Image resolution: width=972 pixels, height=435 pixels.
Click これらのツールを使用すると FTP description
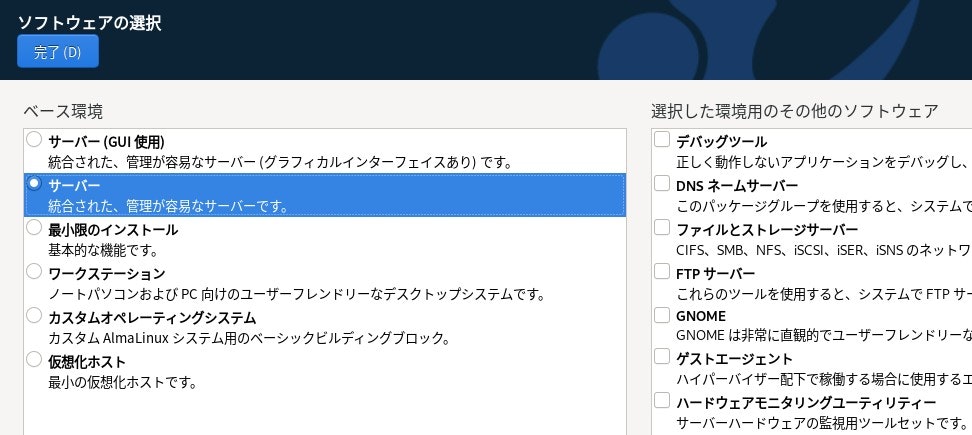824,294
